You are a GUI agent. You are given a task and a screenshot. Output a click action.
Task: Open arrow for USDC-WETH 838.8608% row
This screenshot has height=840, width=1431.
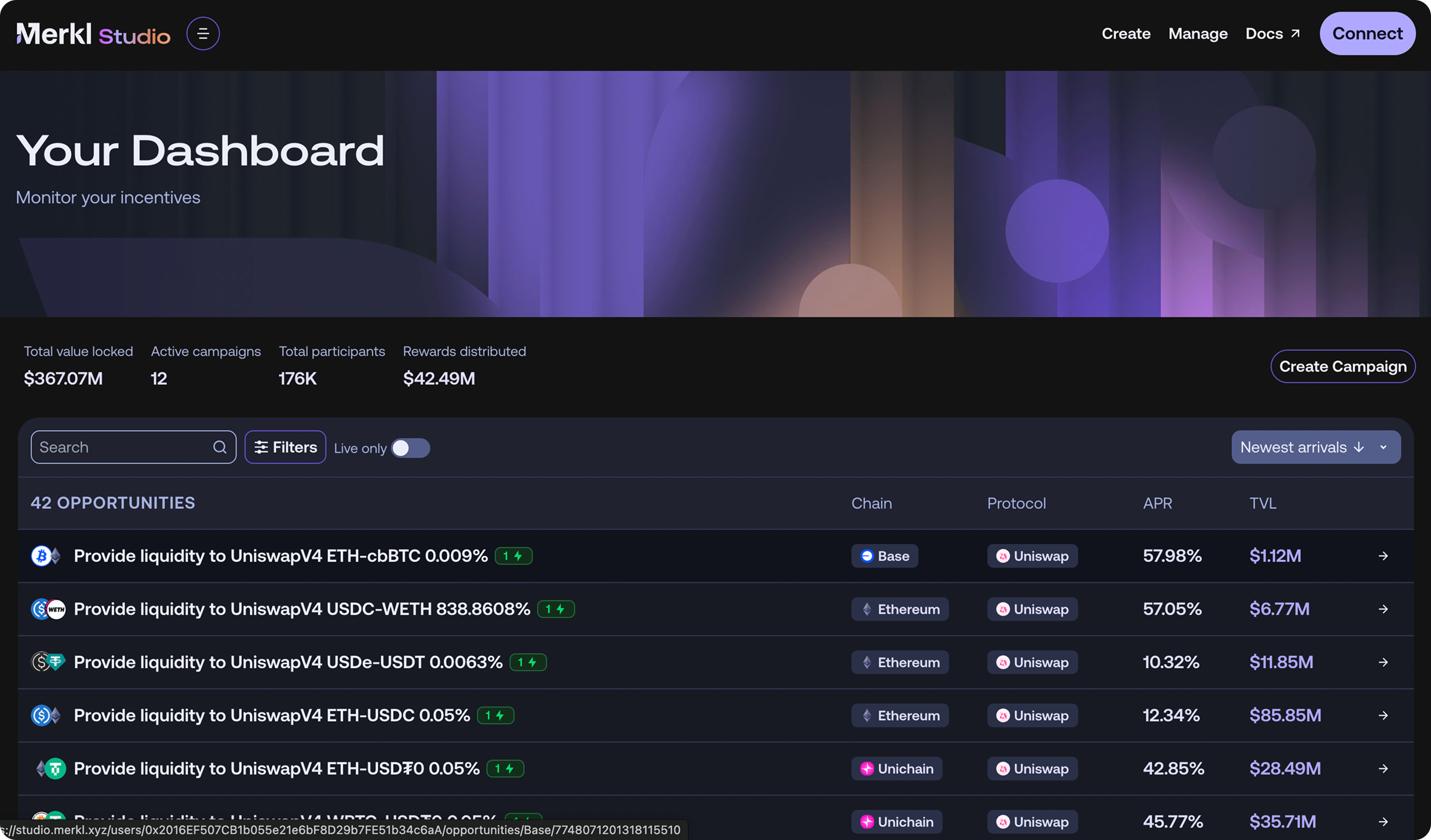[x=1383, y=609]
